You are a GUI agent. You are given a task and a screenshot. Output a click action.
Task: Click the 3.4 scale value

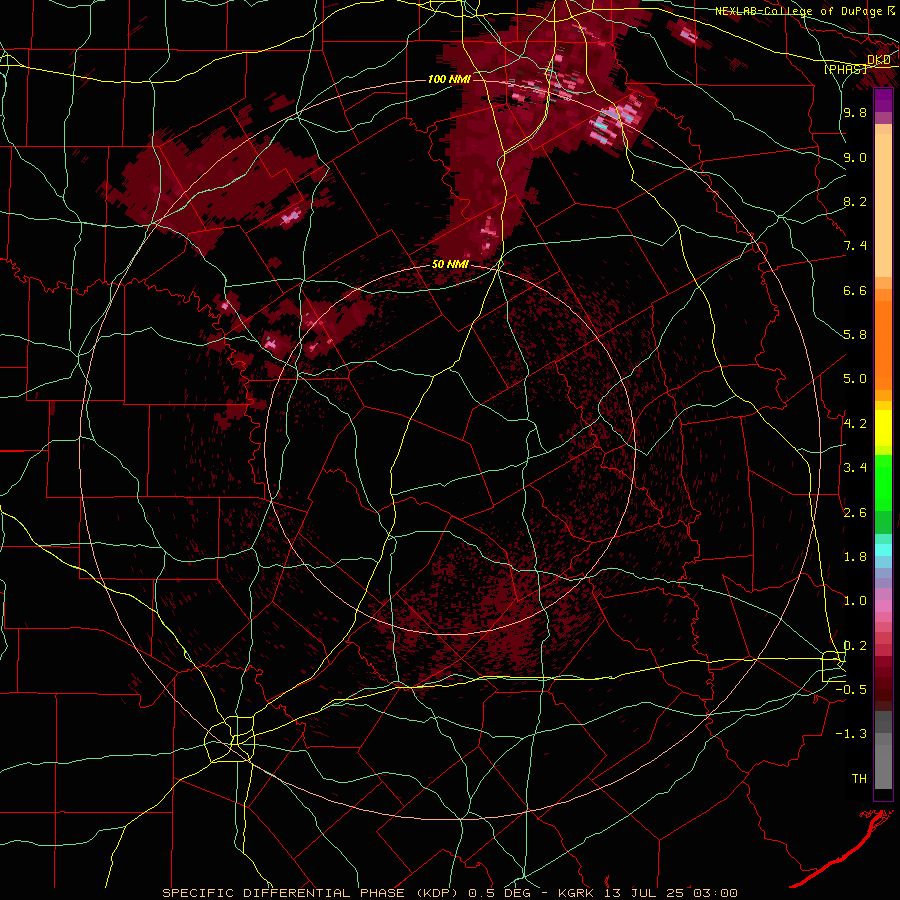click(x=855, y=468)
